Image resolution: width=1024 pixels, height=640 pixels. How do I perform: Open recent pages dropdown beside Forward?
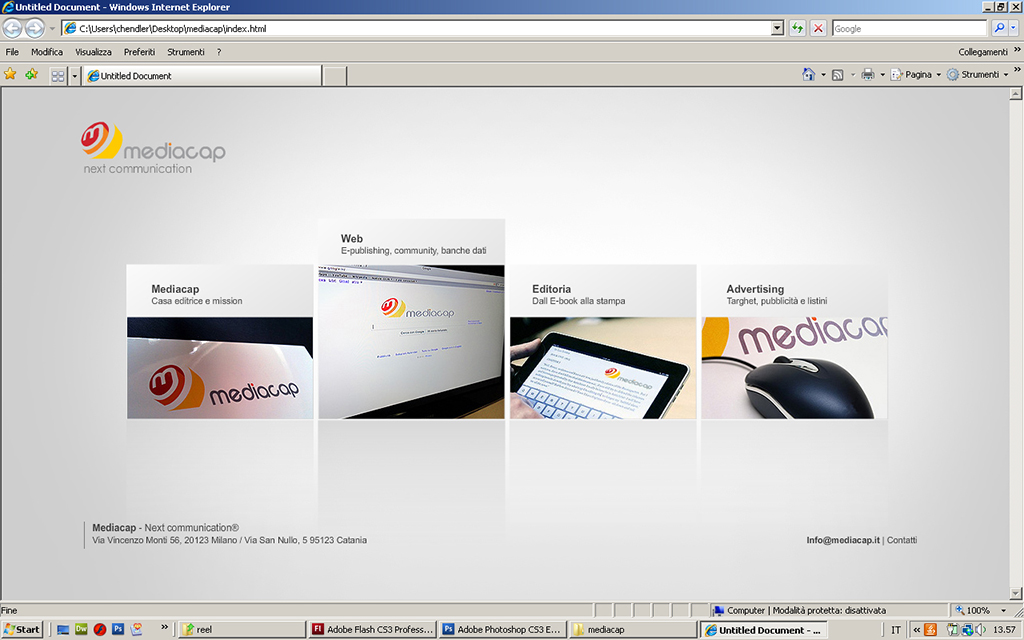pyautogui.click(x=52, y=29)
